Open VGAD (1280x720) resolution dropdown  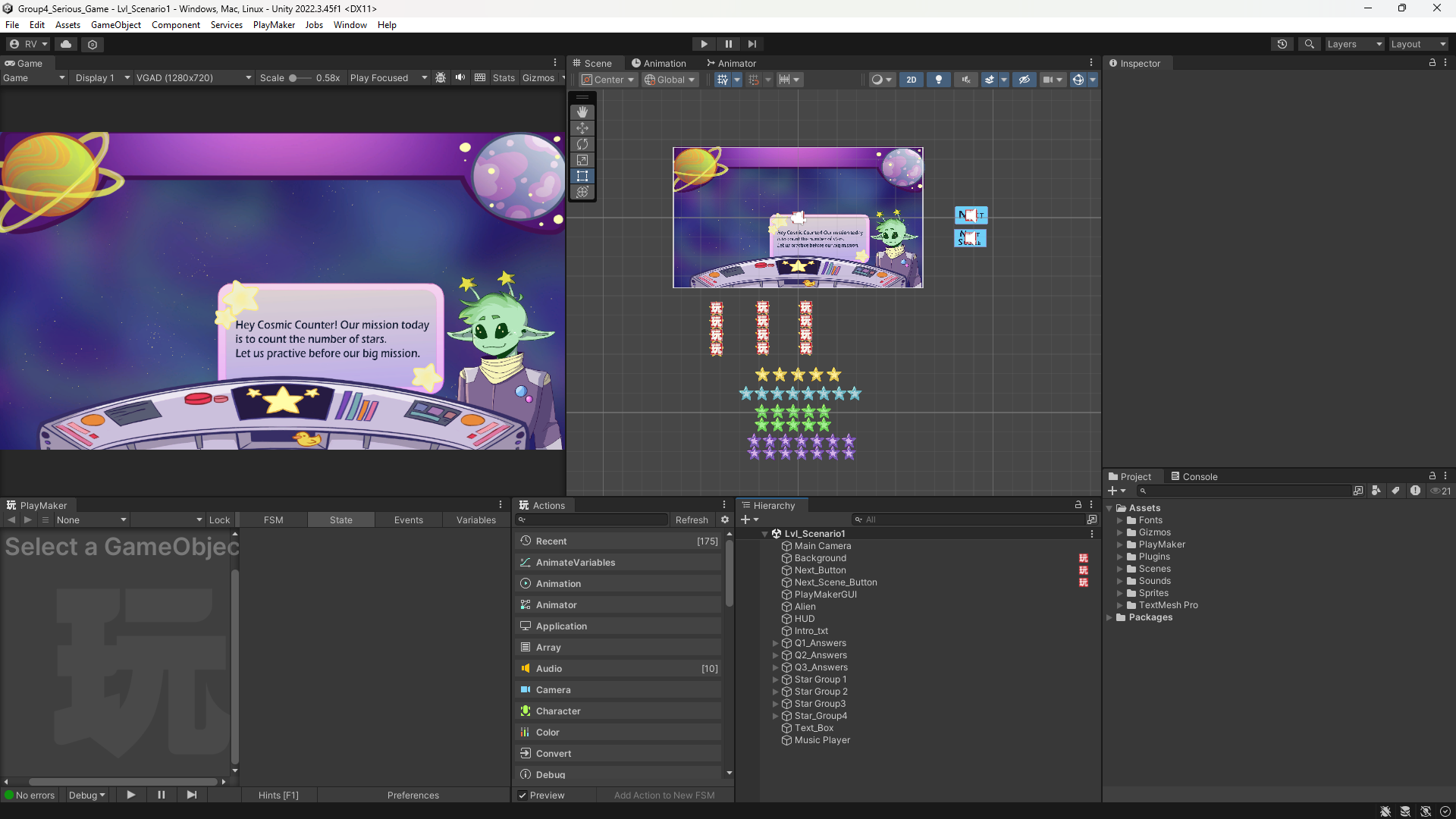click(x=193, y=77)
